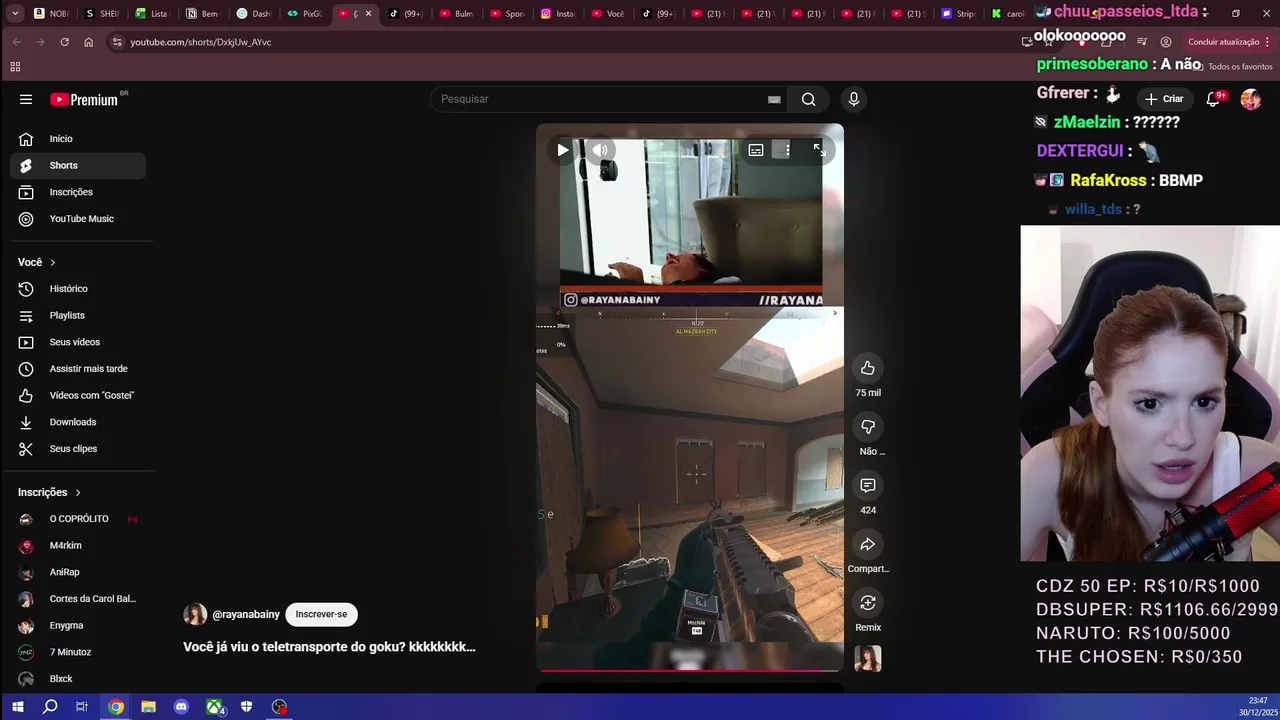The width and height of the screenshot is (1280, 720).
Task: Open the account avatar menu
Action: (1251, 99)
